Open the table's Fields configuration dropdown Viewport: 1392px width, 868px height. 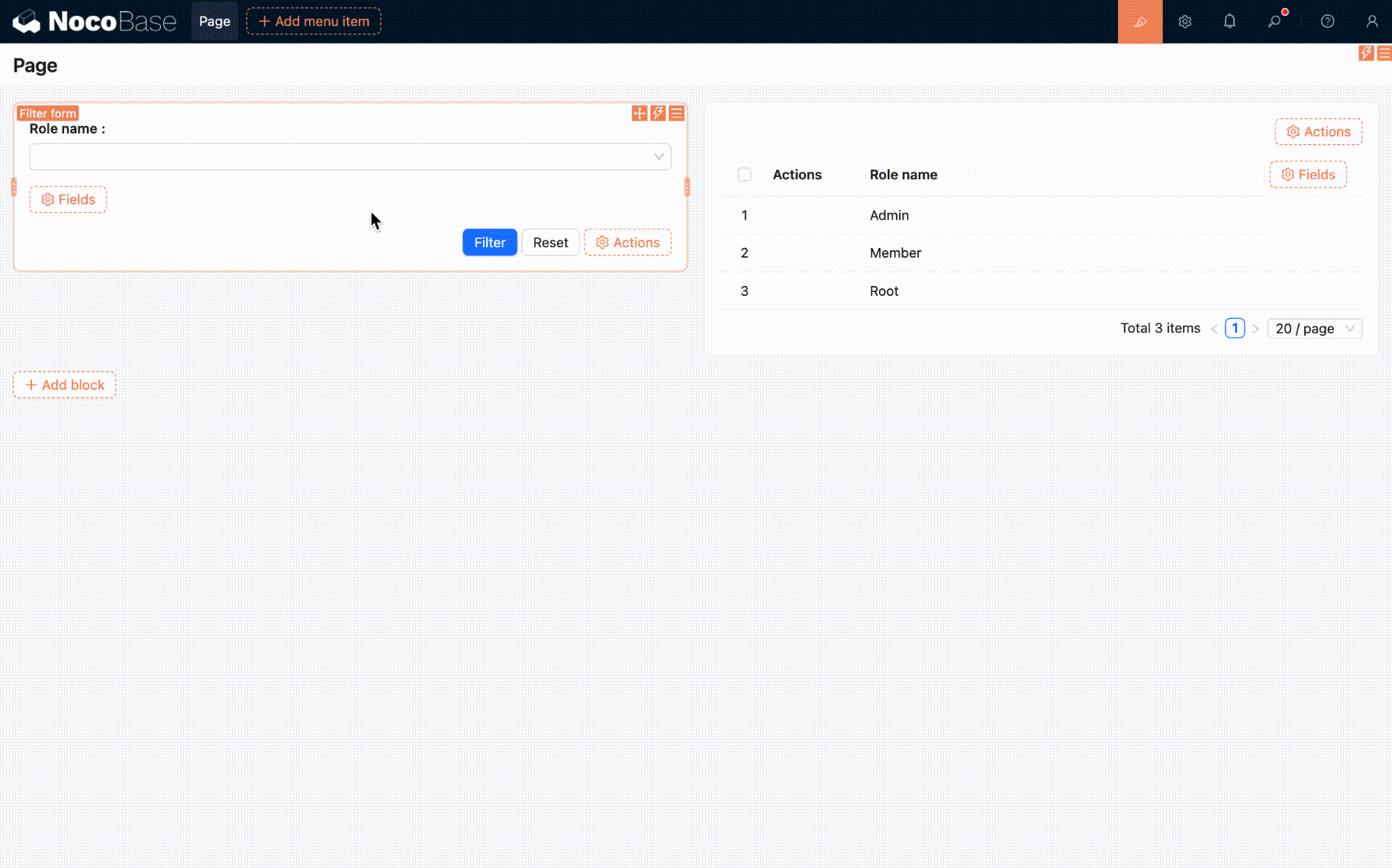(x=1307, y=175)
